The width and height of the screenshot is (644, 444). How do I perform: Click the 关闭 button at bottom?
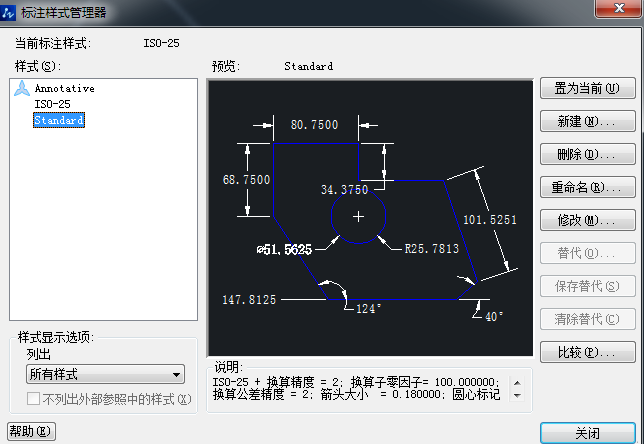[587, 433]
